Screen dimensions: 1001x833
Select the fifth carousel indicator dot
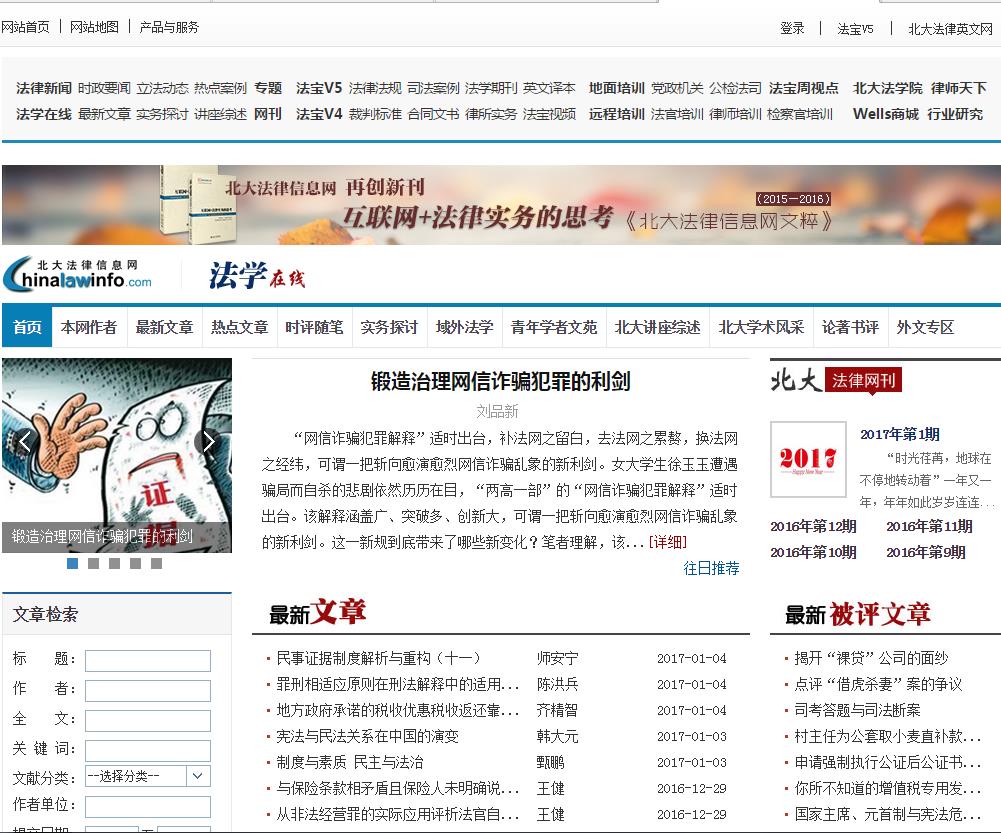156,563
